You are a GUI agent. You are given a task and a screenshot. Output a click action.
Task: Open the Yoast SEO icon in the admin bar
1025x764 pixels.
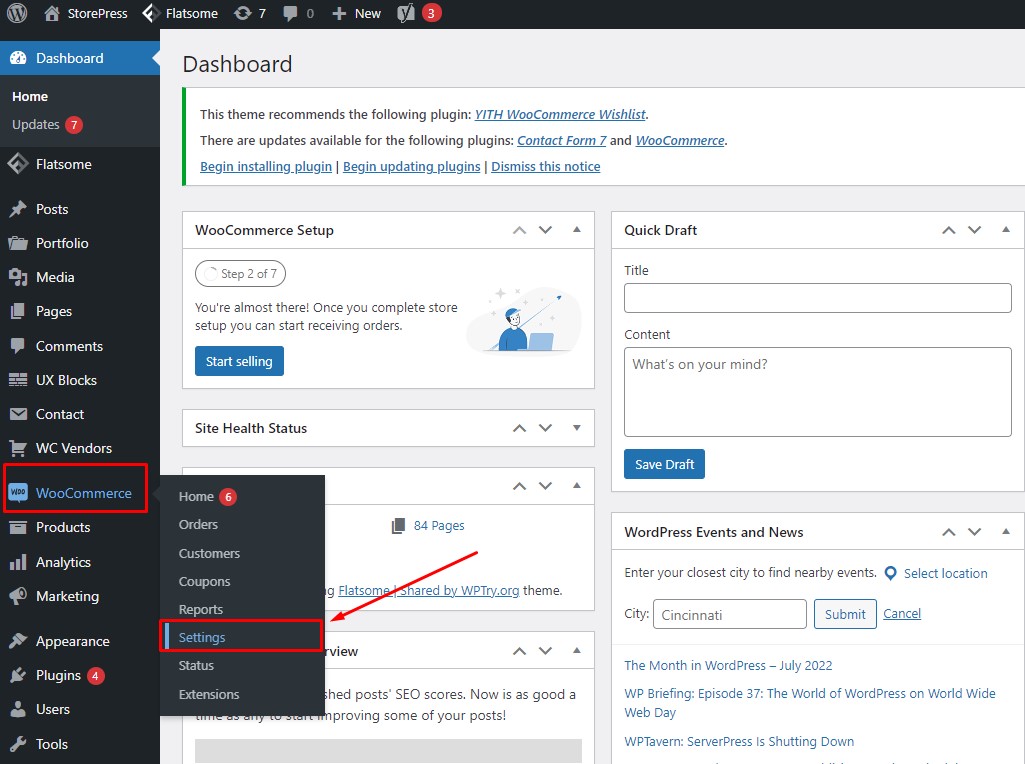(406, 13)
